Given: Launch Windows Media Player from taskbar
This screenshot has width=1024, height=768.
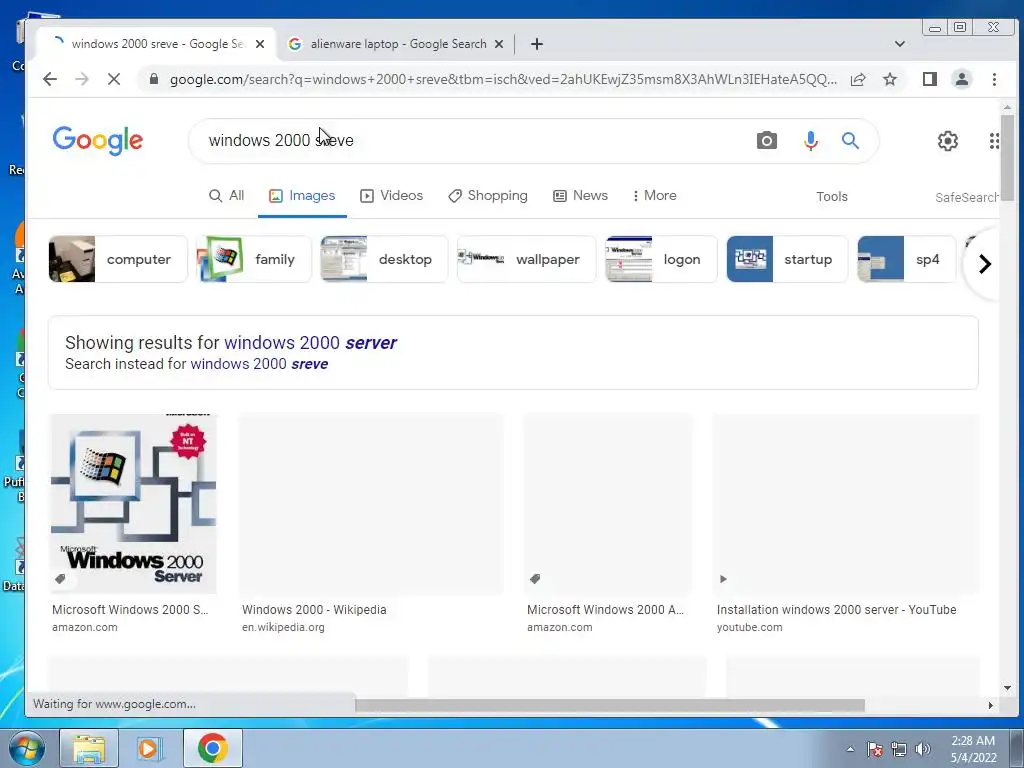Looking at the screenshot, I should pos(149,748).
